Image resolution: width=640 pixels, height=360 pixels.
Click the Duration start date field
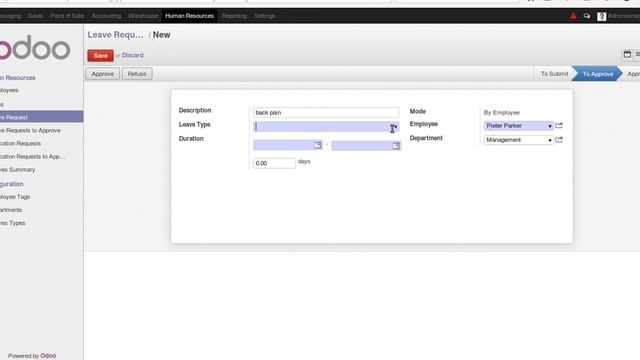(287, 145)
